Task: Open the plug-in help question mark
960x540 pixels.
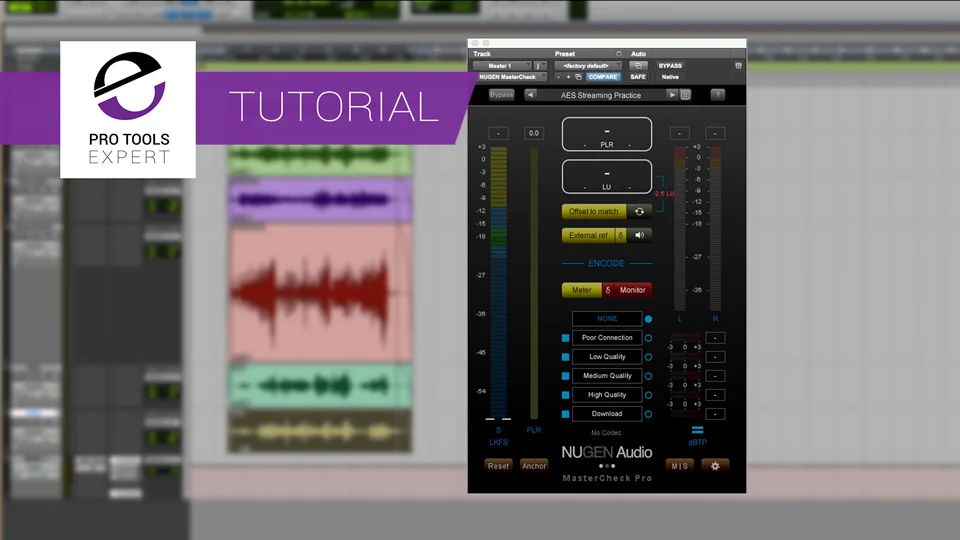Action: 718,95
